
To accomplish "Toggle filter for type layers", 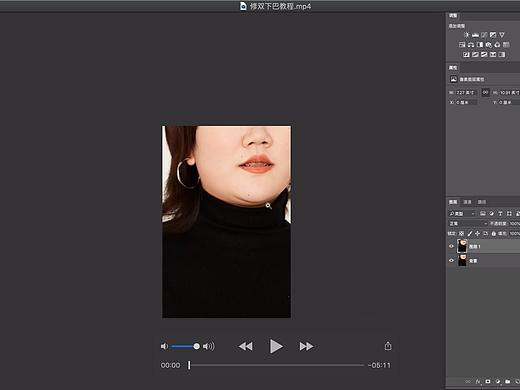I will [x=500, y=213].
